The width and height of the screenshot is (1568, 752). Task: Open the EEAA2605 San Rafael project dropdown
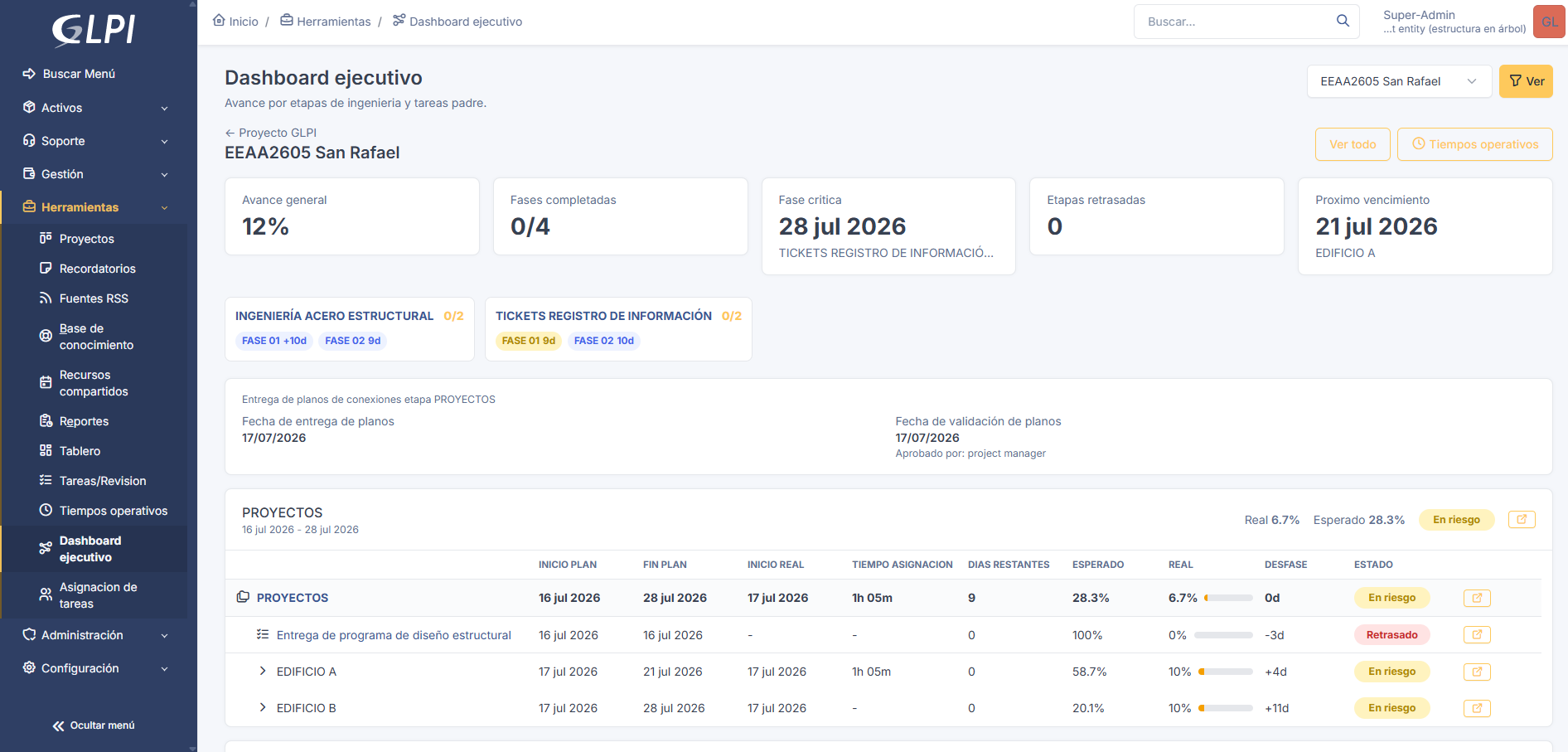1399,81
